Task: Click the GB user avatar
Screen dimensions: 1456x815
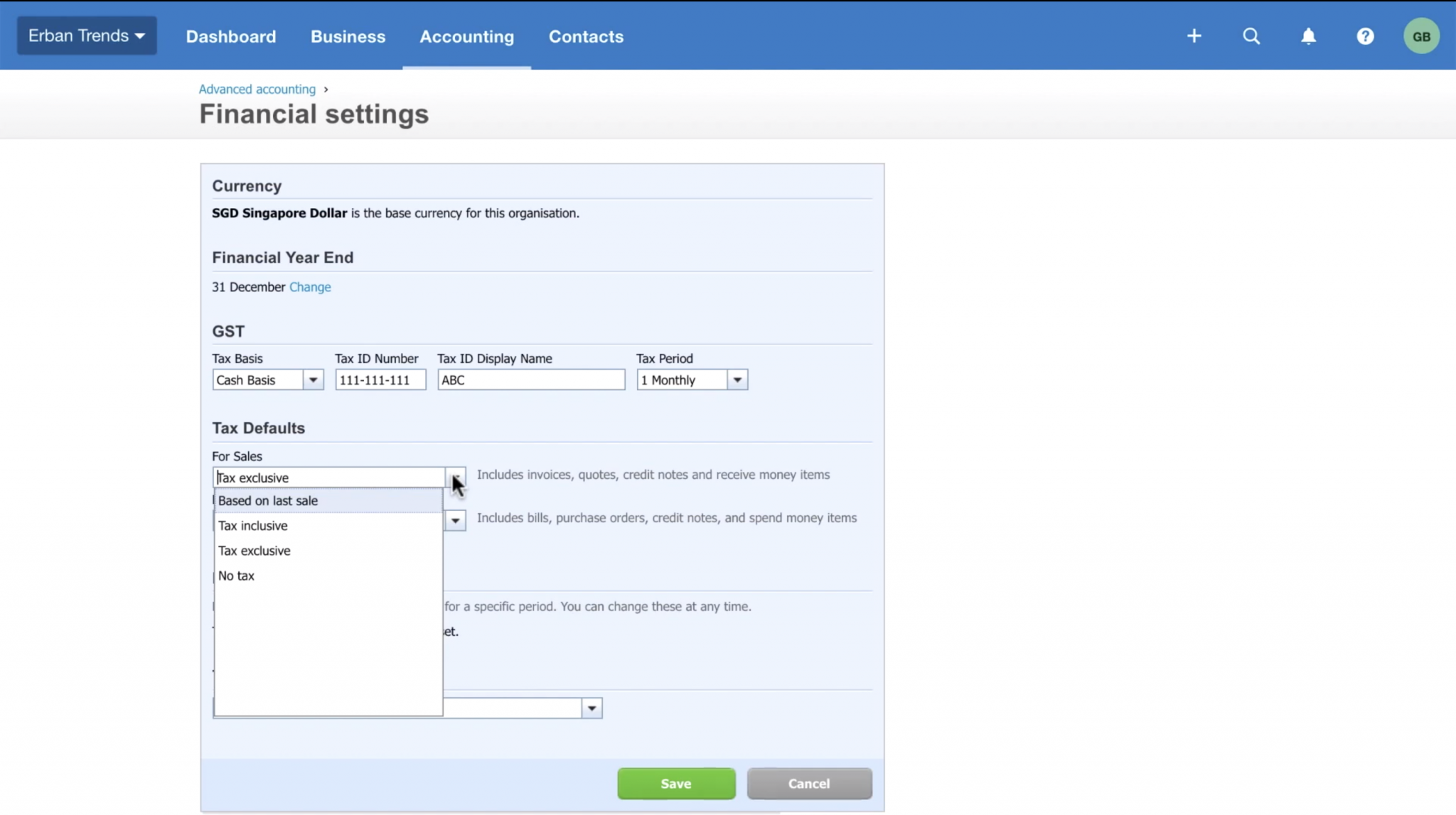Action: (1421, 35)
